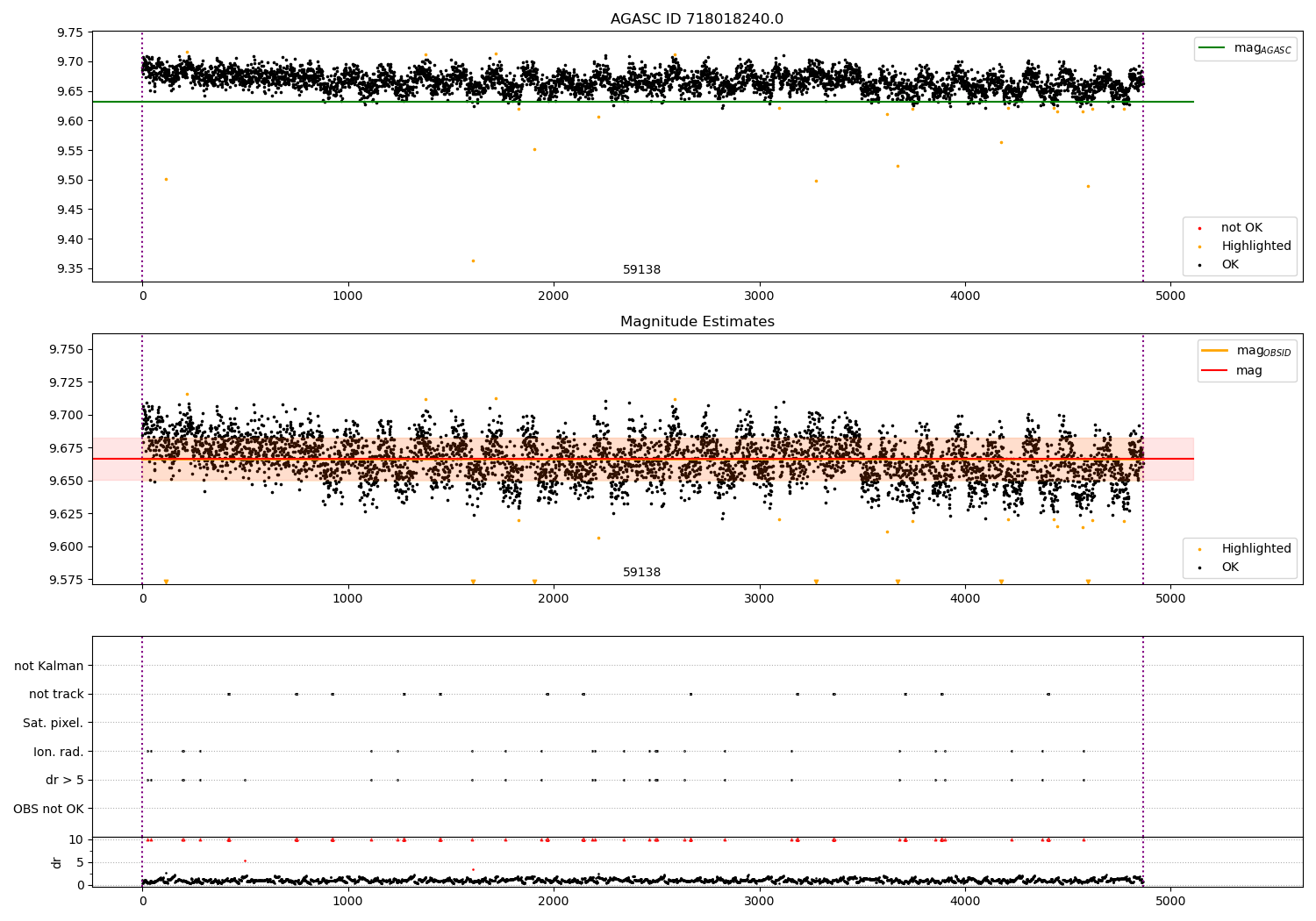
Task: Click the green line sample in mag AGASC legend
Action: 1212,48
